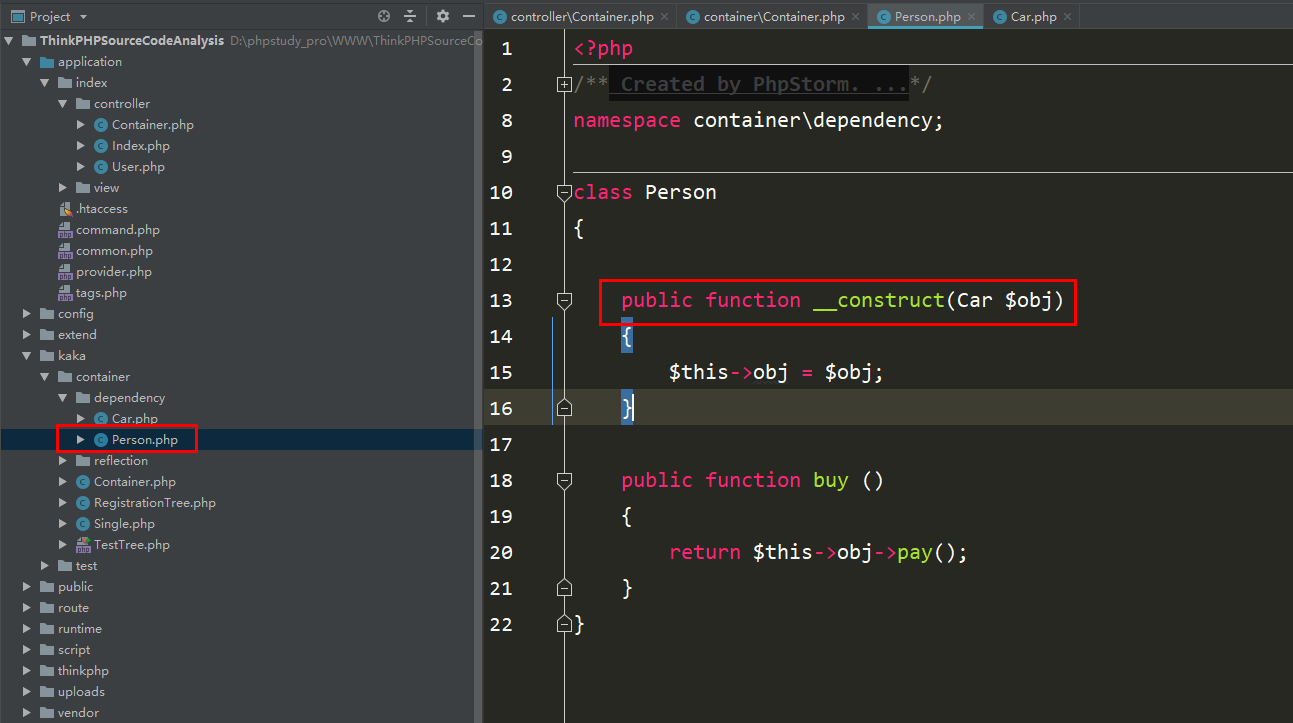Collapse the dependency folder
Image resolution: width=1293 pixels, height=723 pixels.
(x=63, y=398)
